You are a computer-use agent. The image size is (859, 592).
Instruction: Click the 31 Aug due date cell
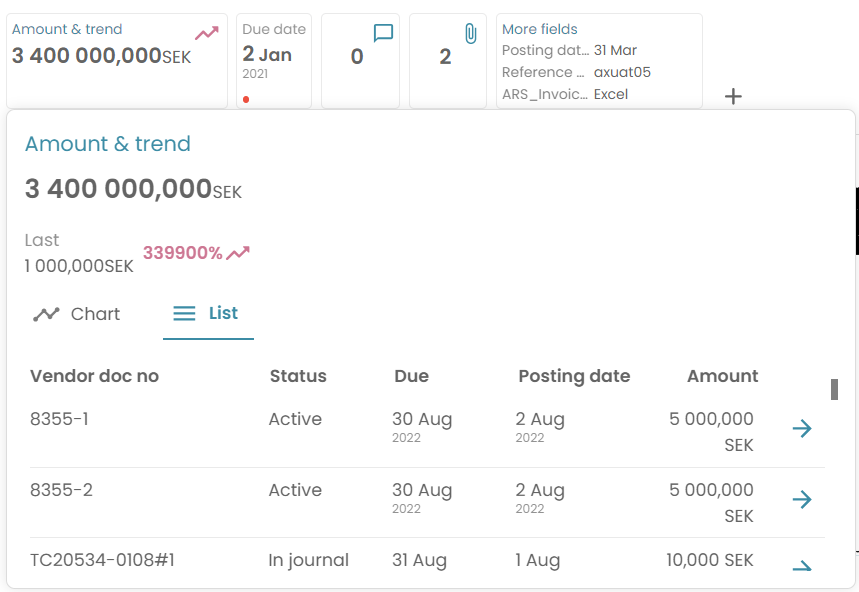point(419,560)
